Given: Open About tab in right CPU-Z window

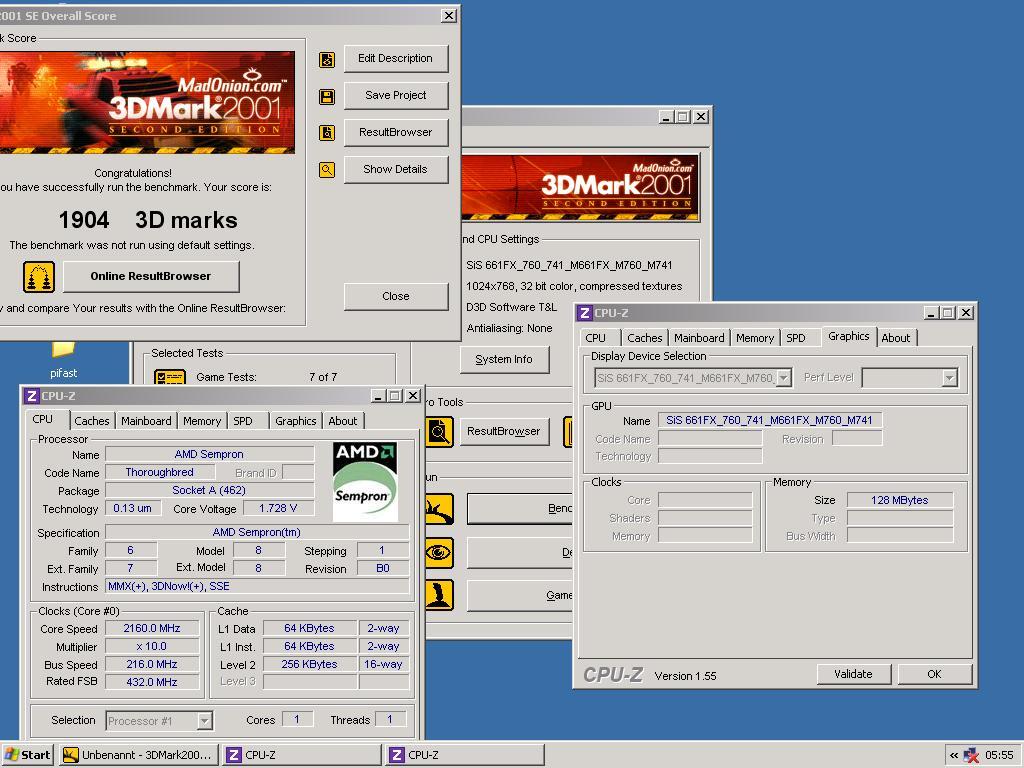Looking at the screenshot, I should pyautogui.click(x=896, y=338).
